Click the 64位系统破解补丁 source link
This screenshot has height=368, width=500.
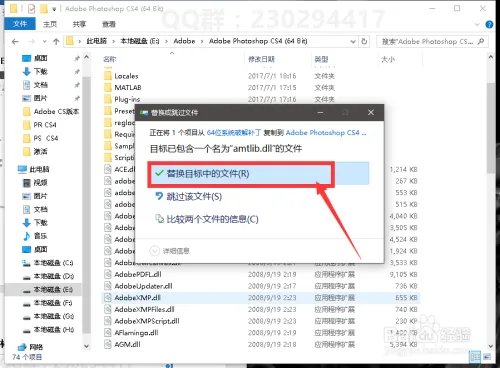coord(233,132)
